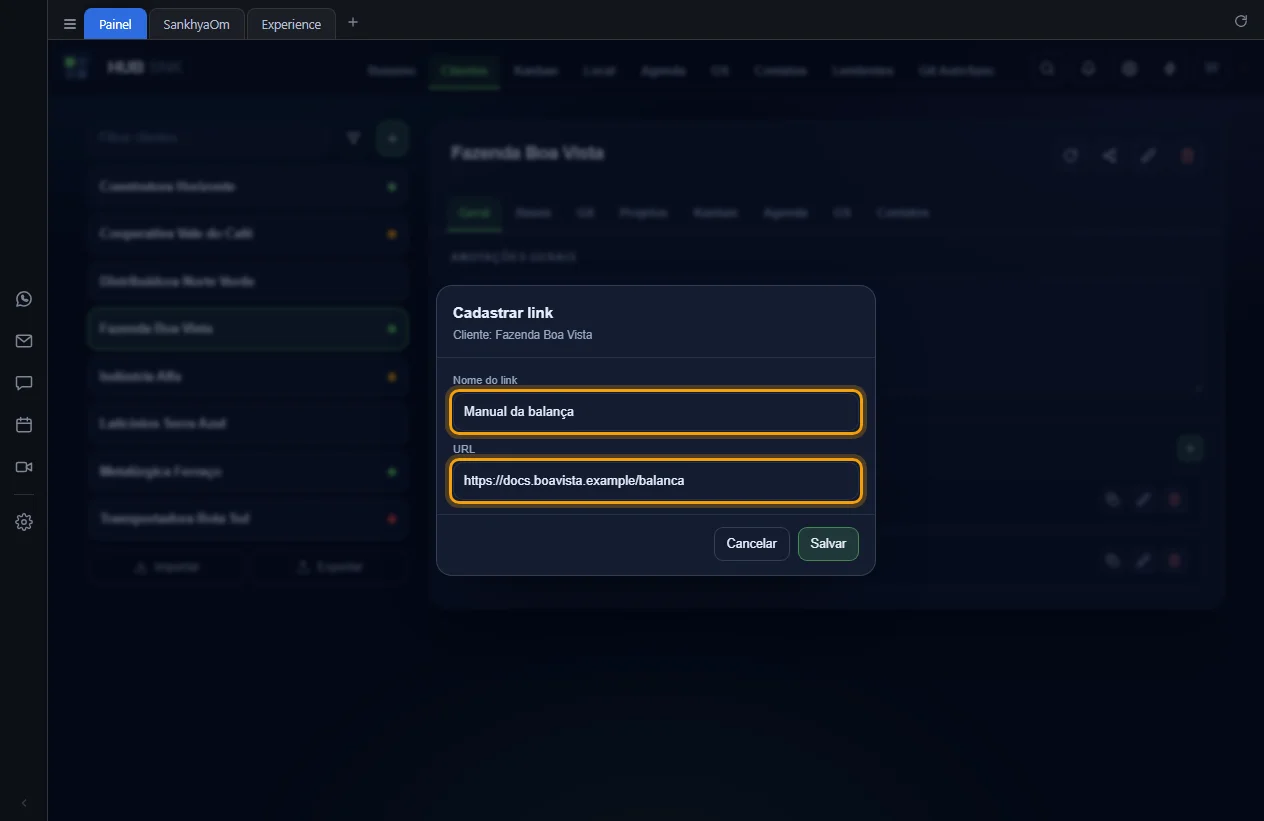Open the calendar sidebar icon
The image size is (1264, 821).
[24, 425]
